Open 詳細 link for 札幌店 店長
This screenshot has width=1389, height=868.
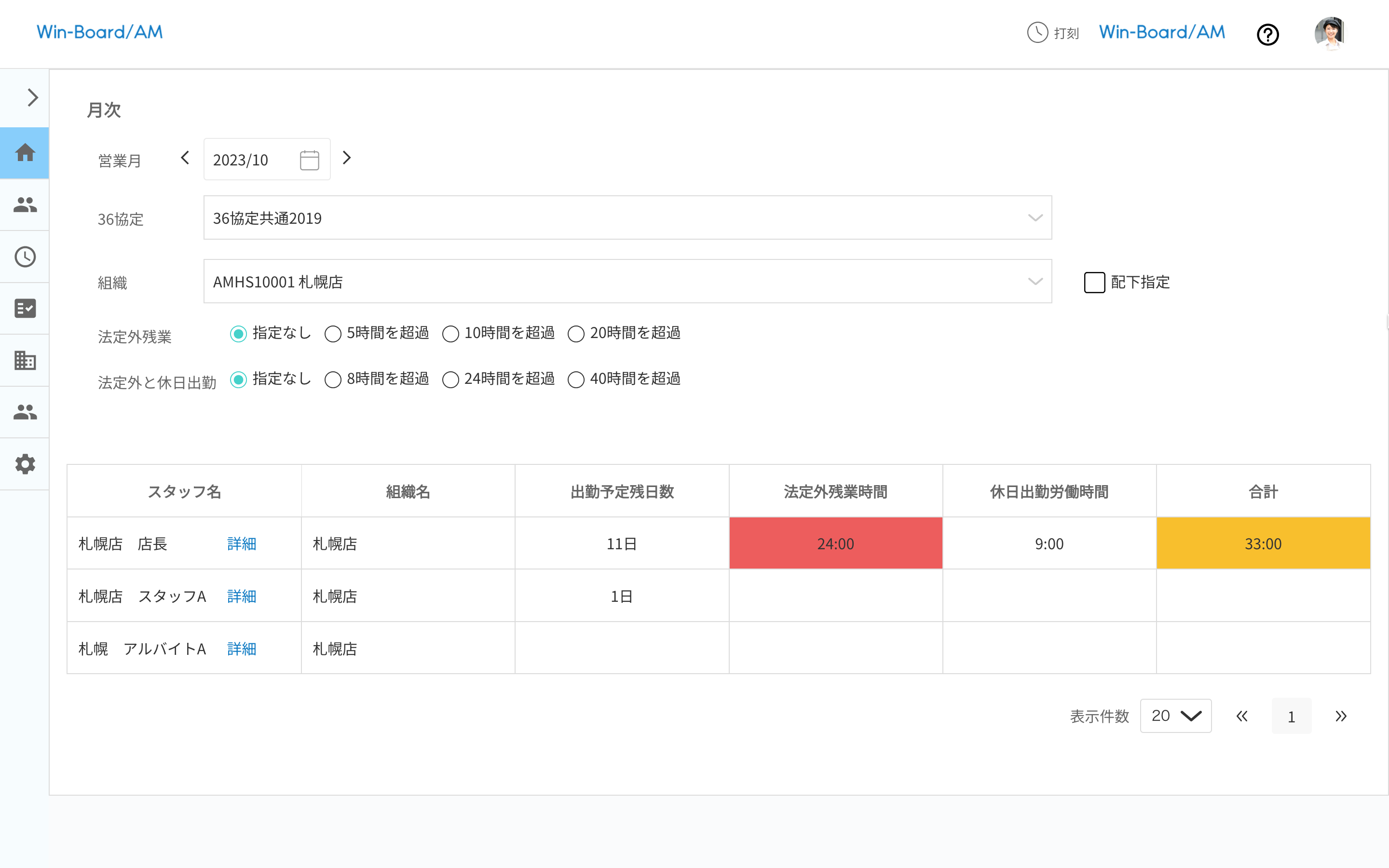coord(242,543)
